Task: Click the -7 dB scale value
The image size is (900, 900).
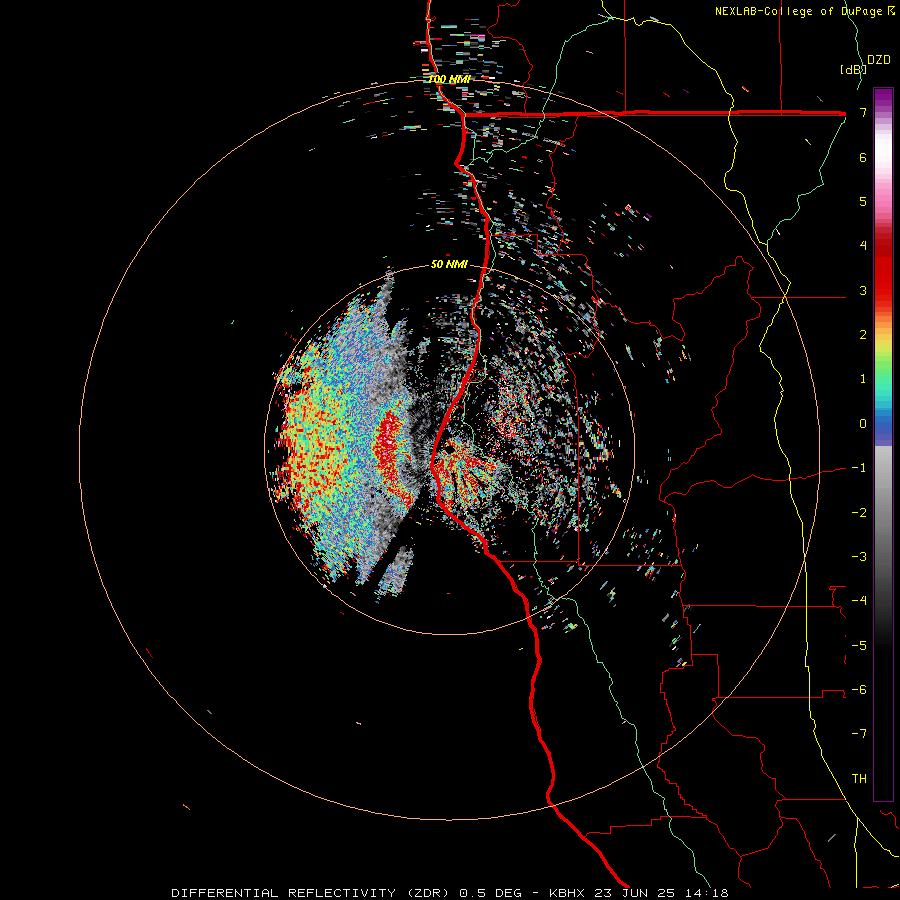Action: point(859,734)
